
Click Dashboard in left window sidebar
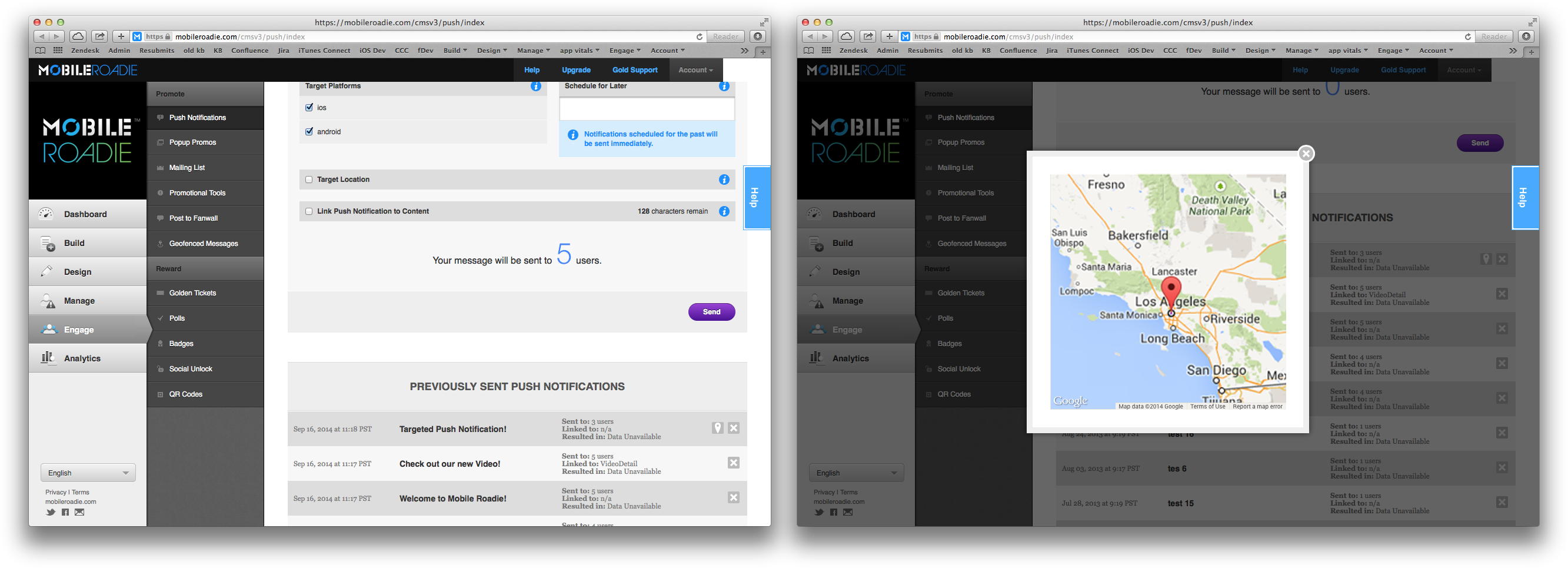tap(88, 214)
